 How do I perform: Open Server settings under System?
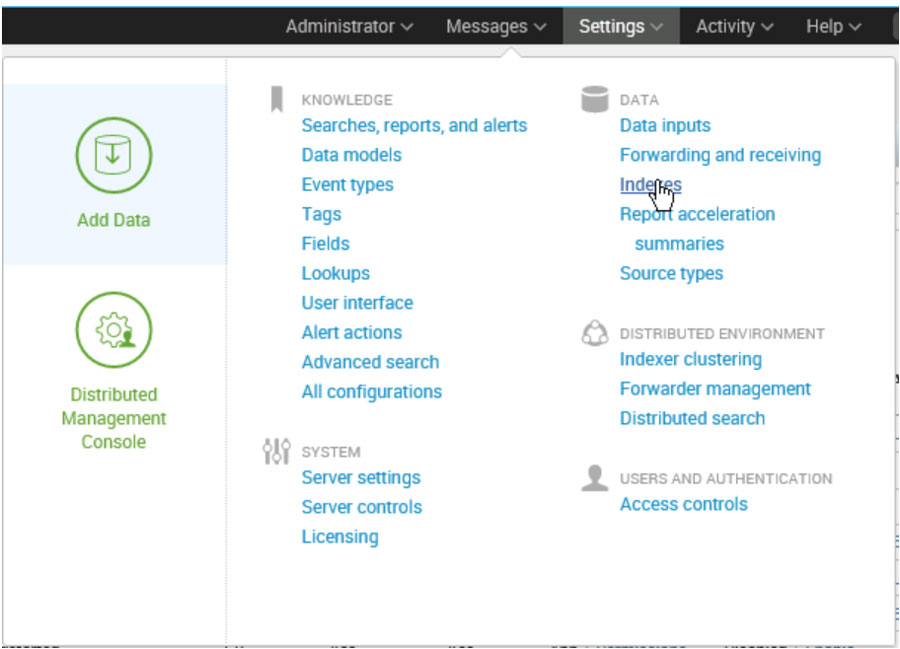tap(361, 478)
